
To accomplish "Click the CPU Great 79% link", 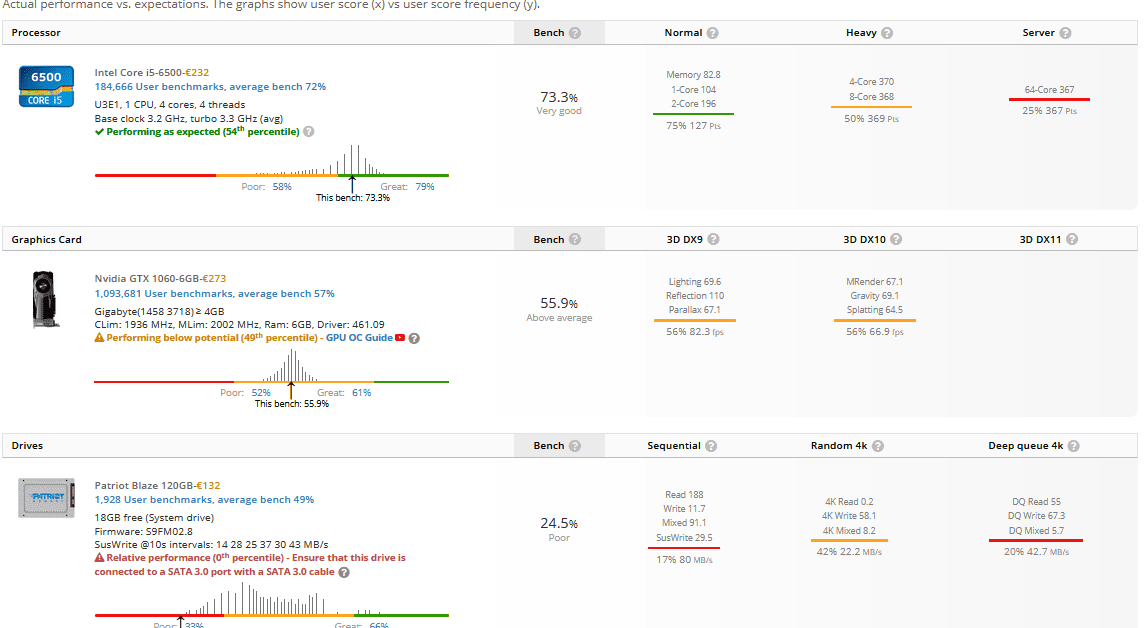I will (x=425, y=187).
